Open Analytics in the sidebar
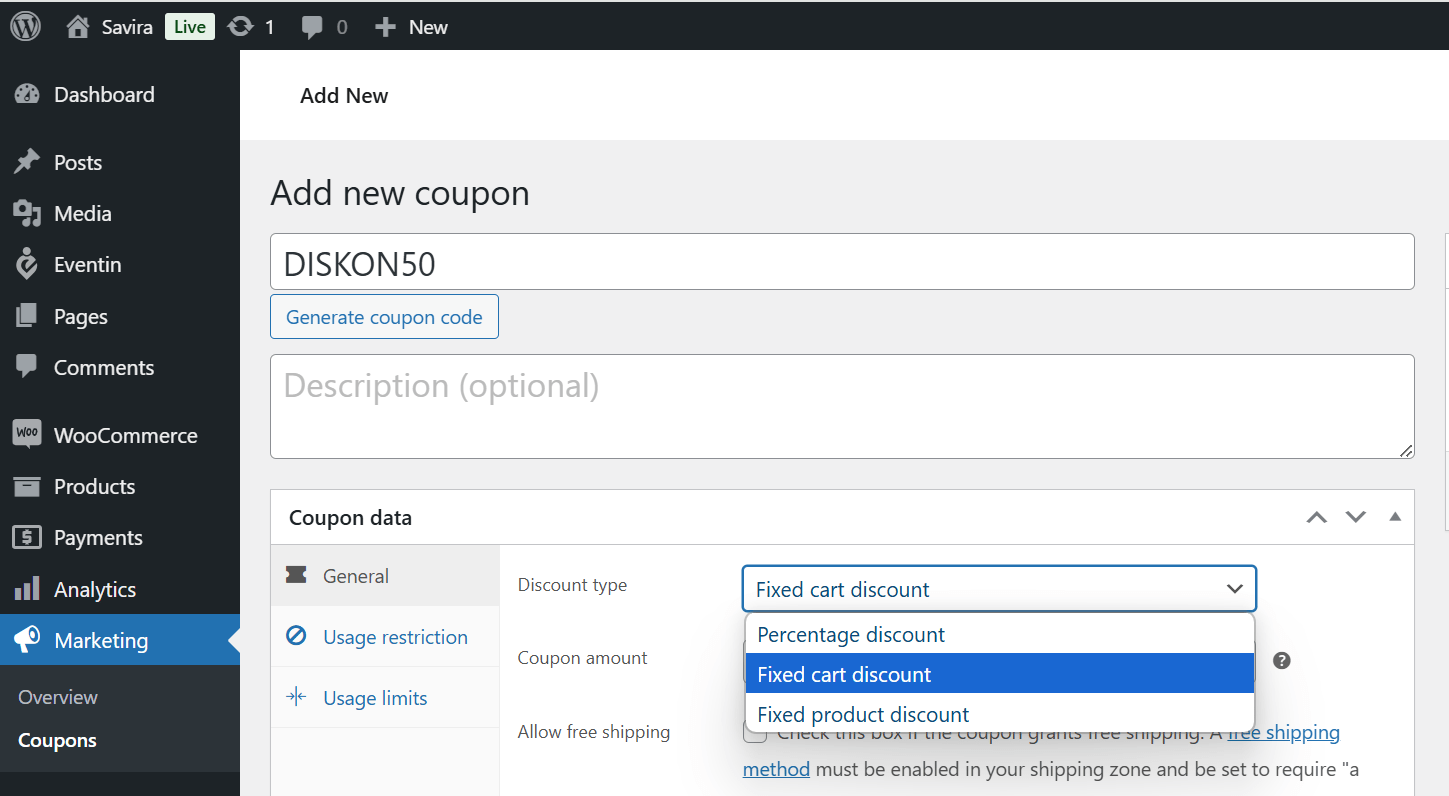Viewport: 1449px width, 796px height. pos(94,590)
